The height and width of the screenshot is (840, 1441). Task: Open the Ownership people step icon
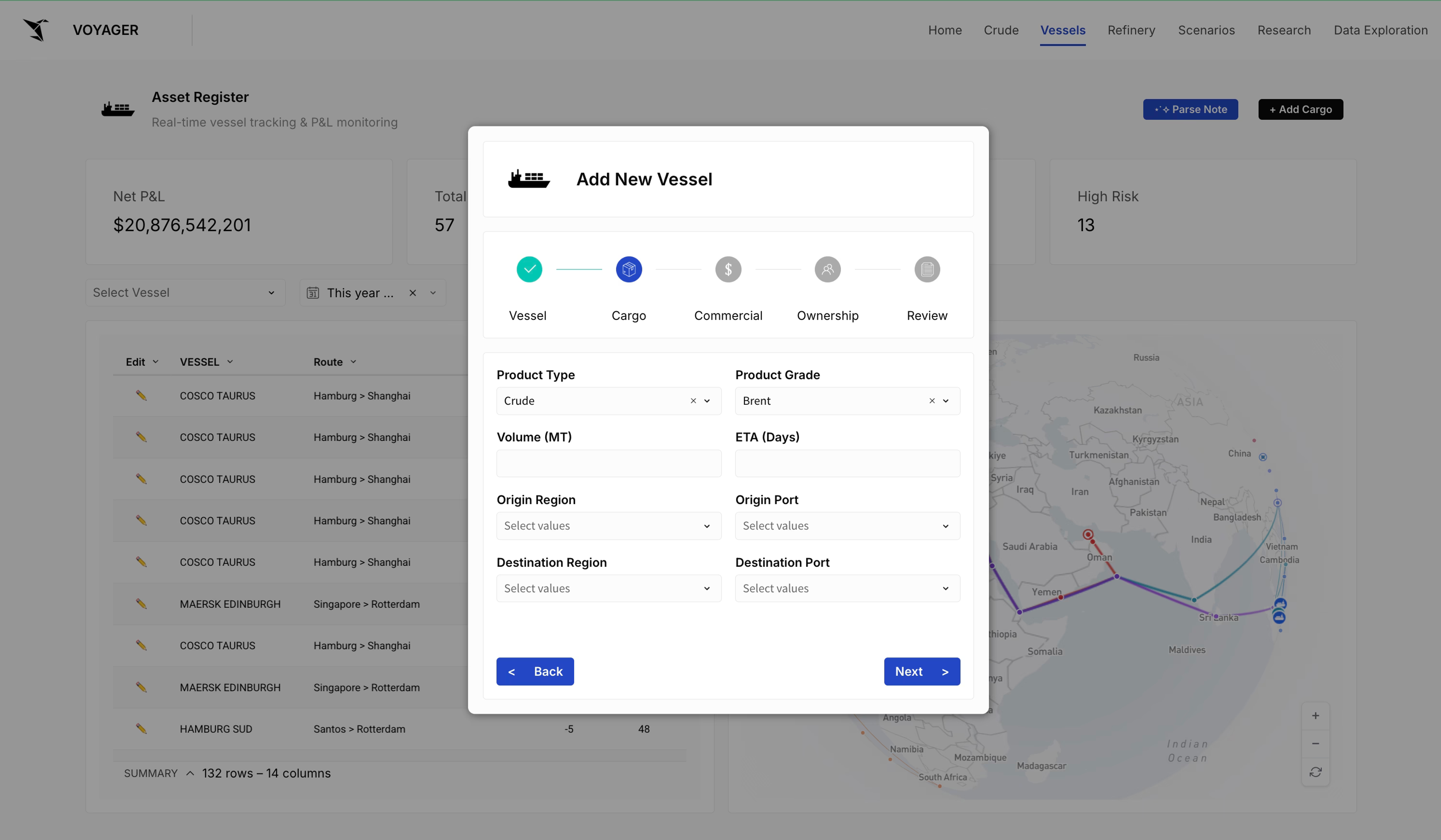pos(827,269)
